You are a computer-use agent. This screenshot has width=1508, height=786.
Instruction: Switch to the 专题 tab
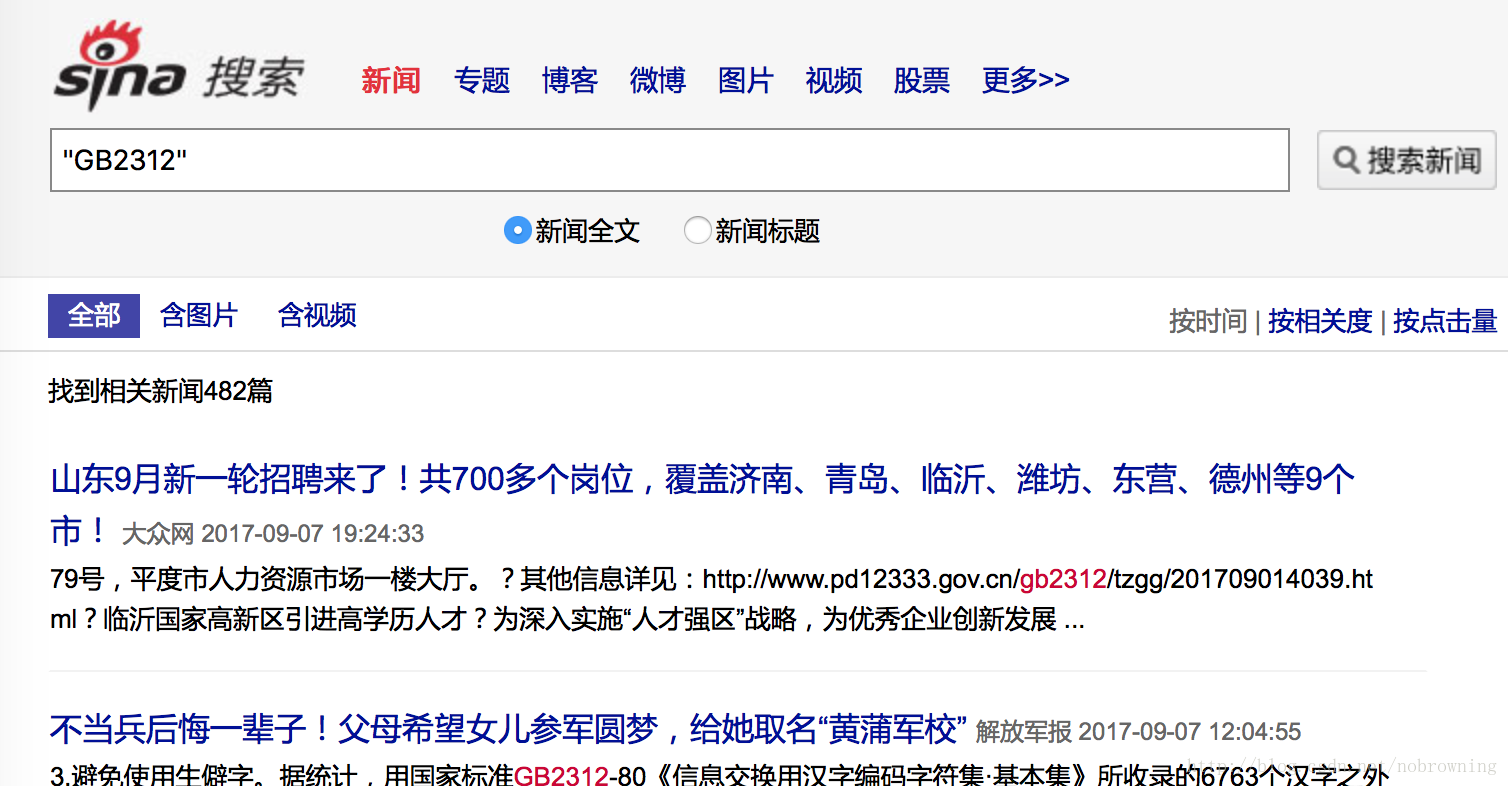[482, 80]
